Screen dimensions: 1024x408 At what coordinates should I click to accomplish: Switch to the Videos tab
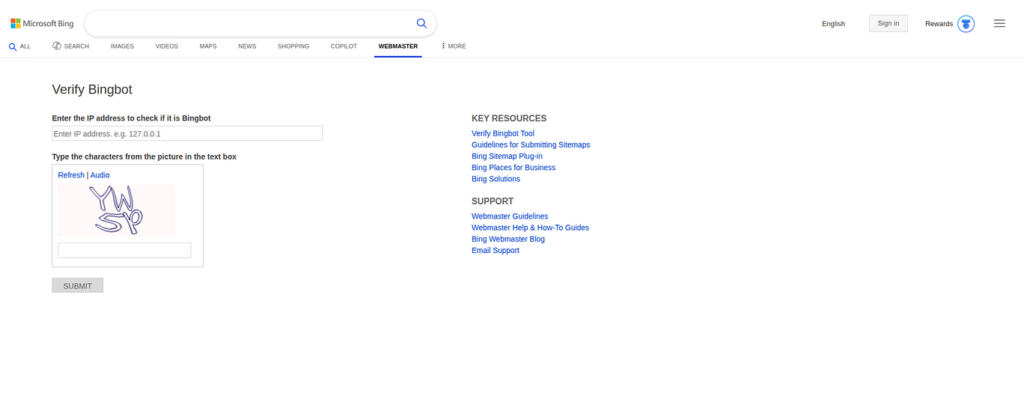click(x=167, y=46)
